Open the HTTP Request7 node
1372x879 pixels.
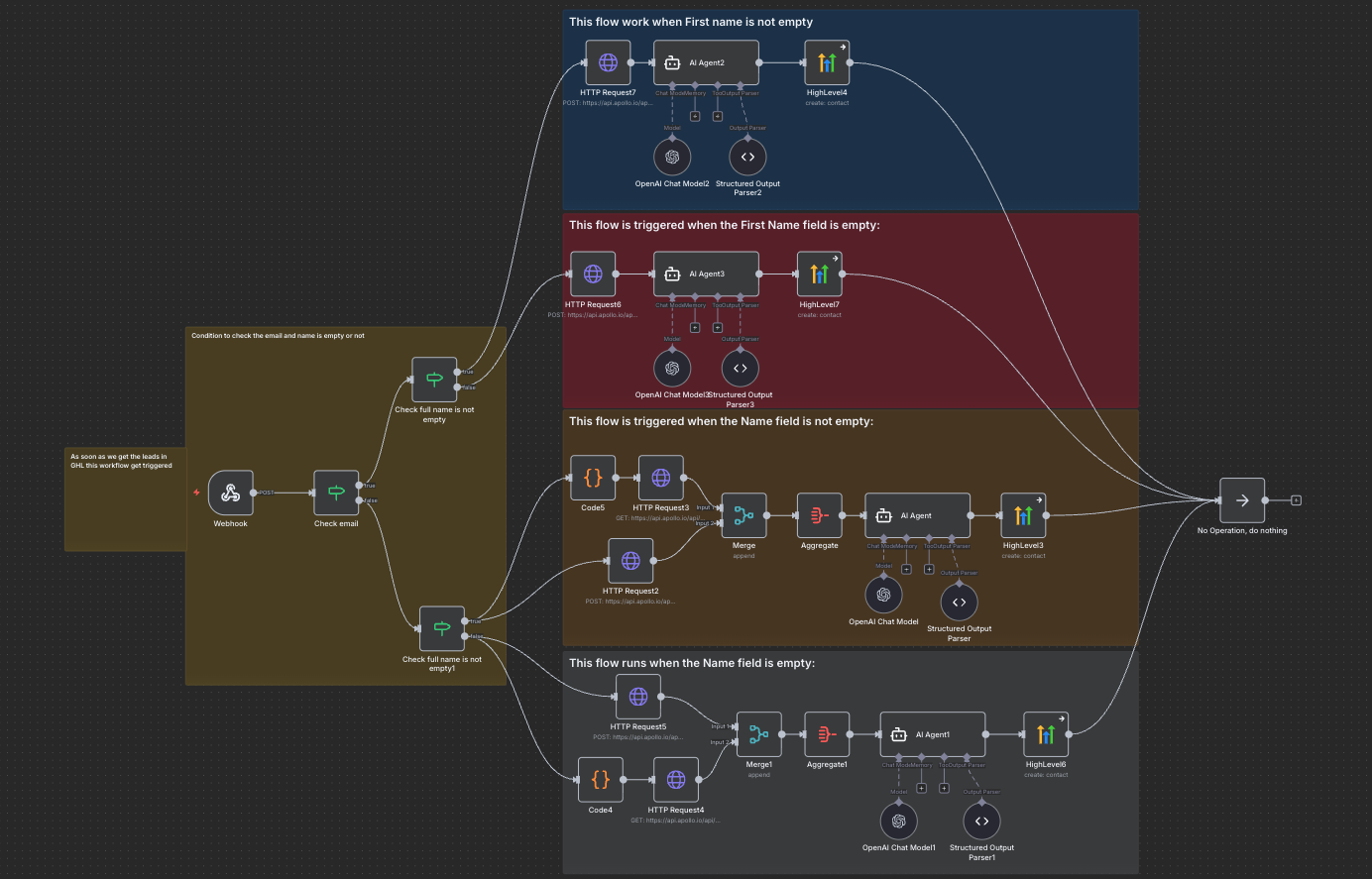click(608, 62)
